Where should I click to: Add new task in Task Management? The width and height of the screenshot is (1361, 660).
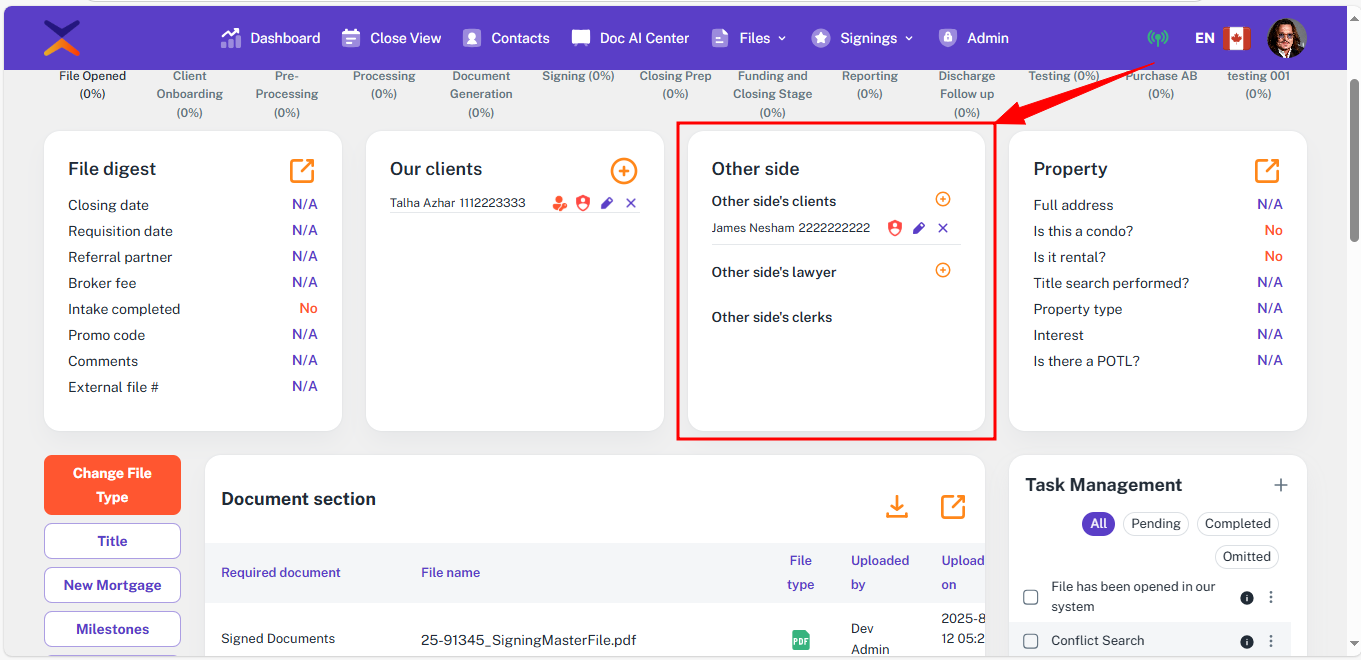[1280, 485]
